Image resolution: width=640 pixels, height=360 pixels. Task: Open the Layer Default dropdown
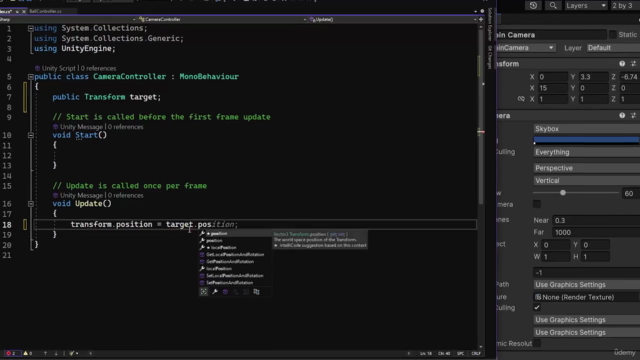[x=613, y=48]
